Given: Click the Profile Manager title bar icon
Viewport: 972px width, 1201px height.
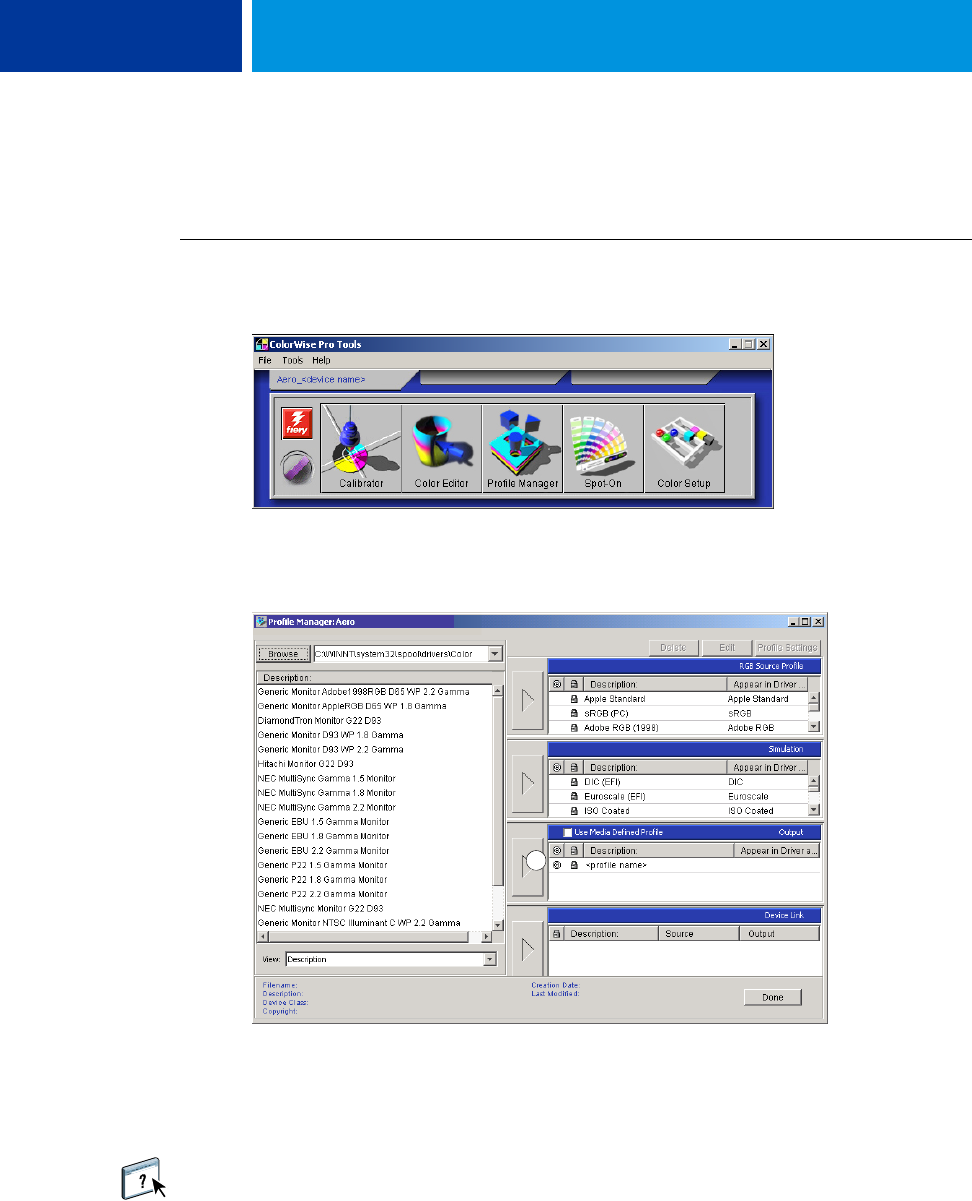Looking at the screenshot, I should click(262, 621).
